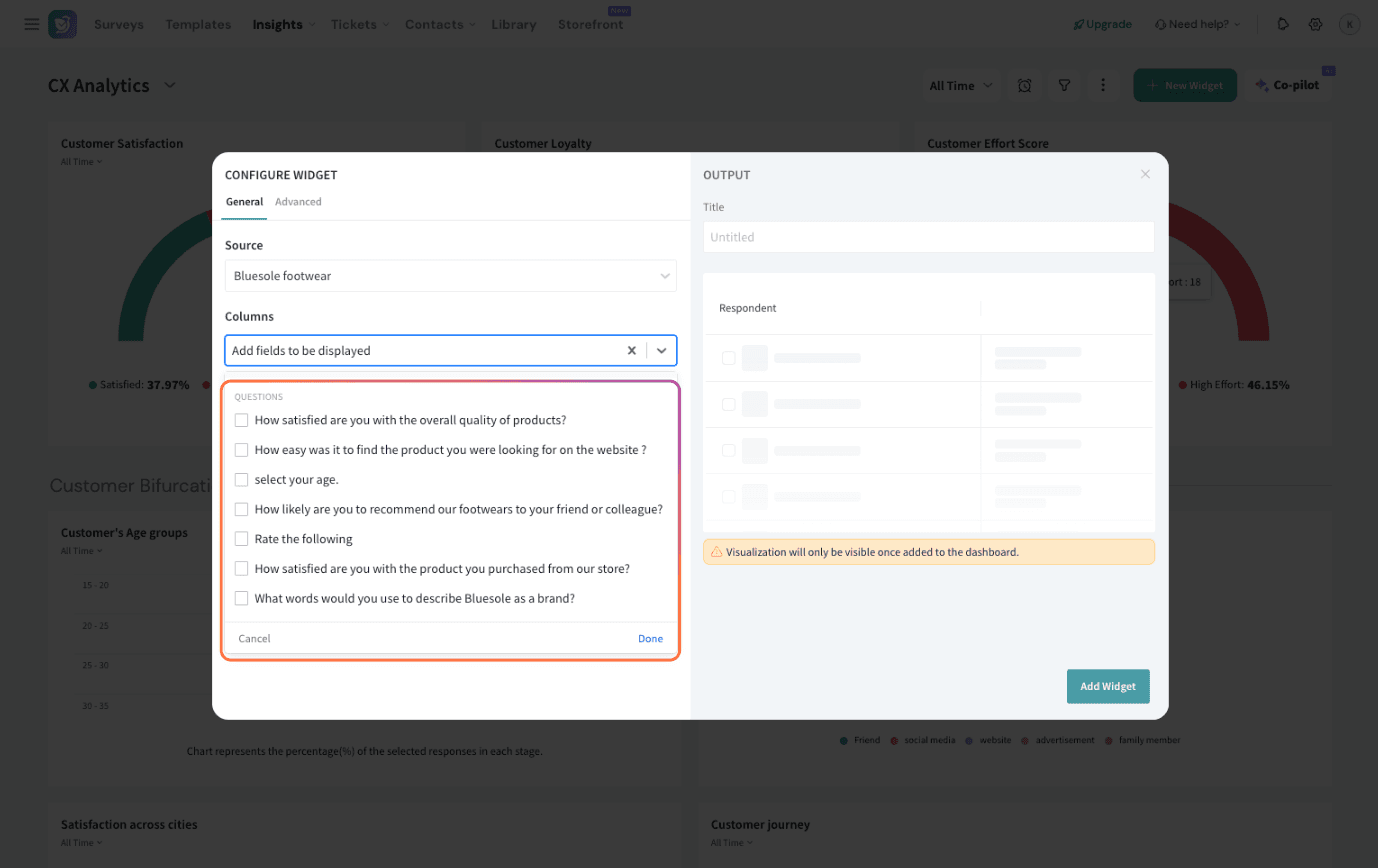1378x868 pixels.
Task: Click the Add Widget button
Action: 1107,687
